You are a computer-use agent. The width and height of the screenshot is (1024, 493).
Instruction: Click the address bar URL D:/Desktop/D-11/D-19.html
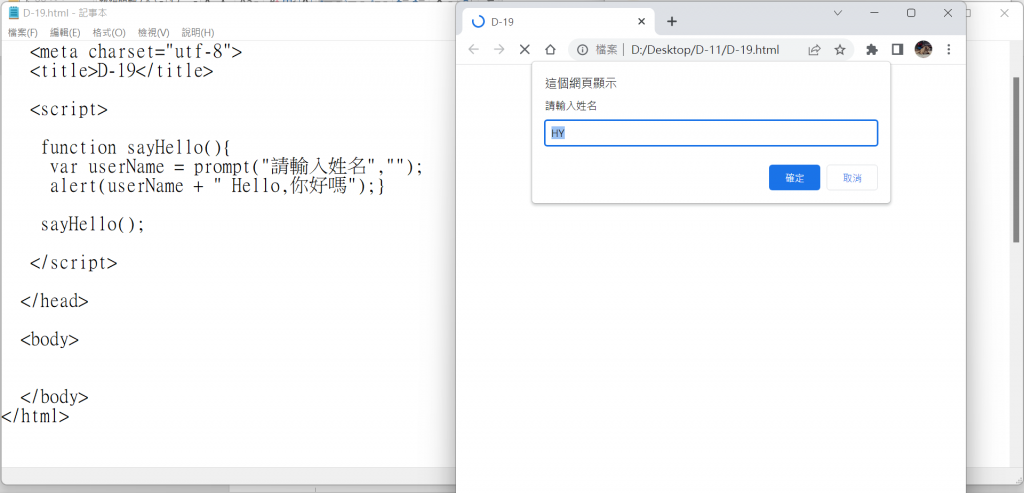click(705, 50)
